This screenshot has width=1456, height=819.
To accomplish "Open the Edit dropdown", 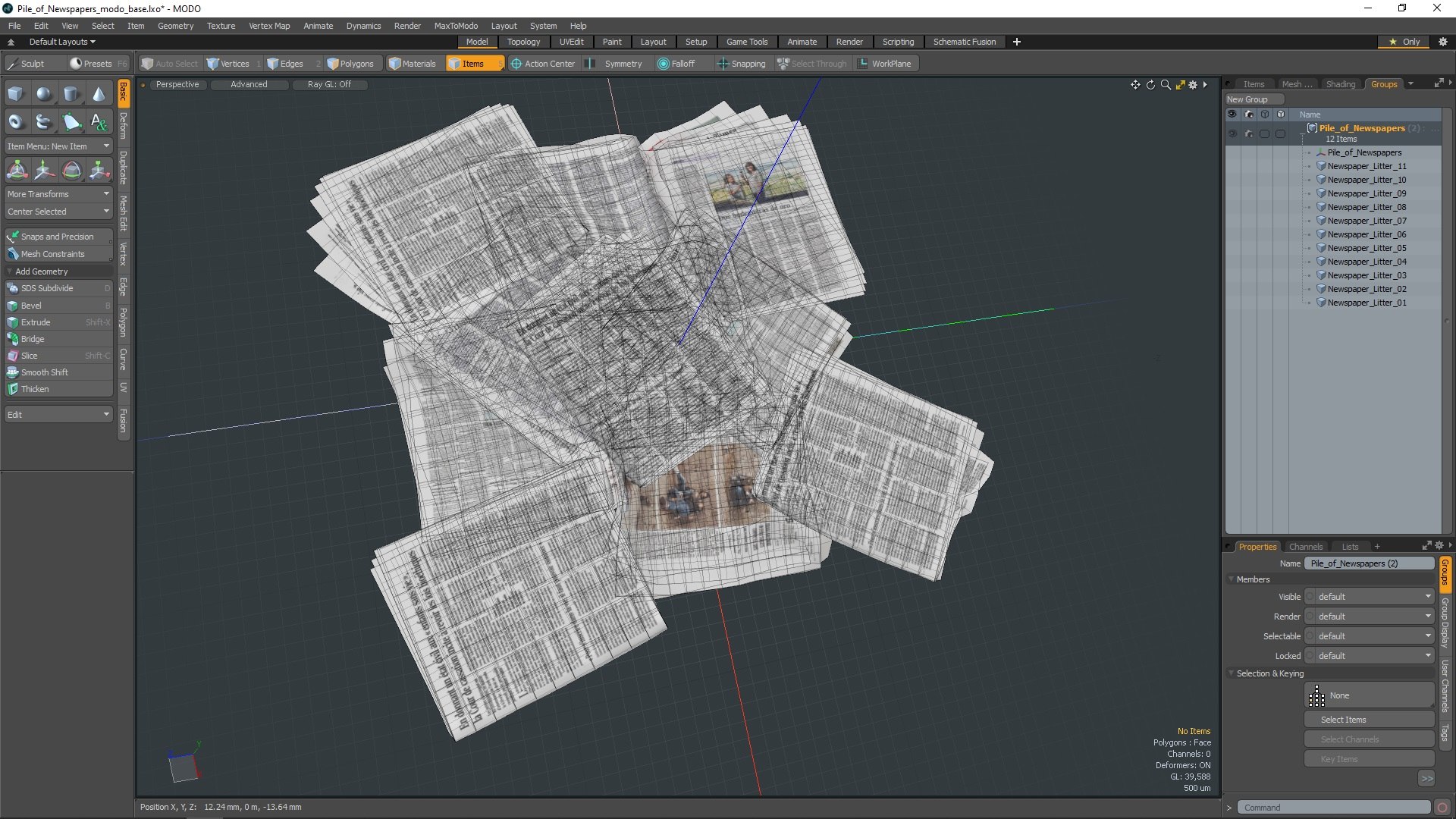I will 58,415.
